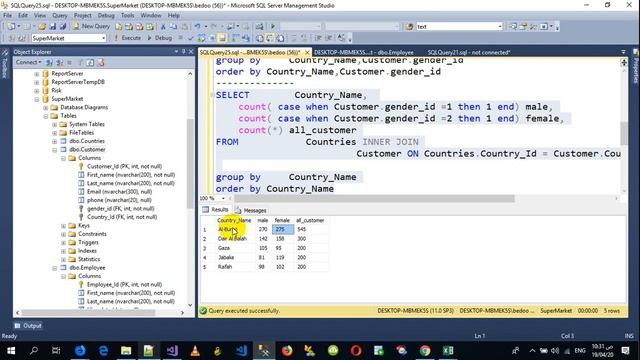640x360 pixels.
Task: Expand the ReportServerTempDB database node
Action: (x=37, y=82)
